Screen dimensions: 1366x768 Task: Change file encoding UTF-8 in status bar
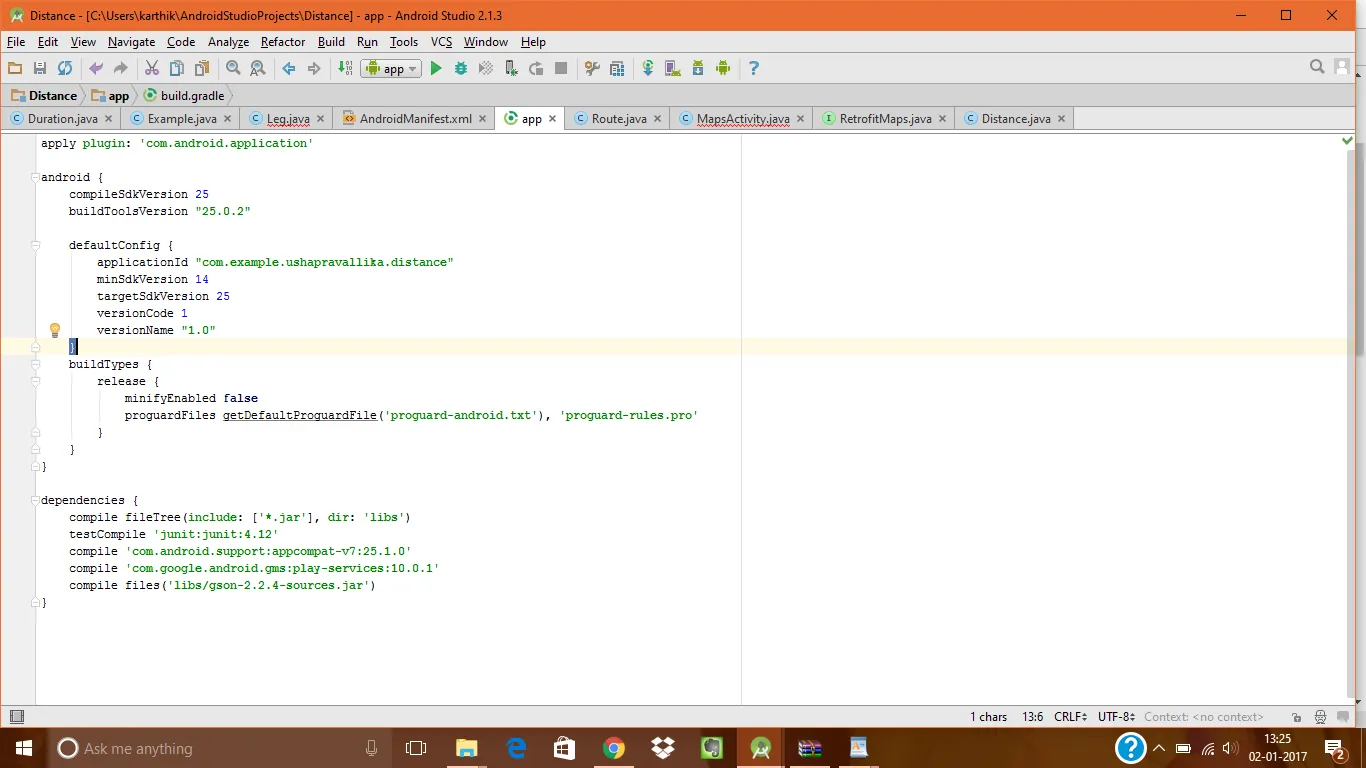(1116, 717)
